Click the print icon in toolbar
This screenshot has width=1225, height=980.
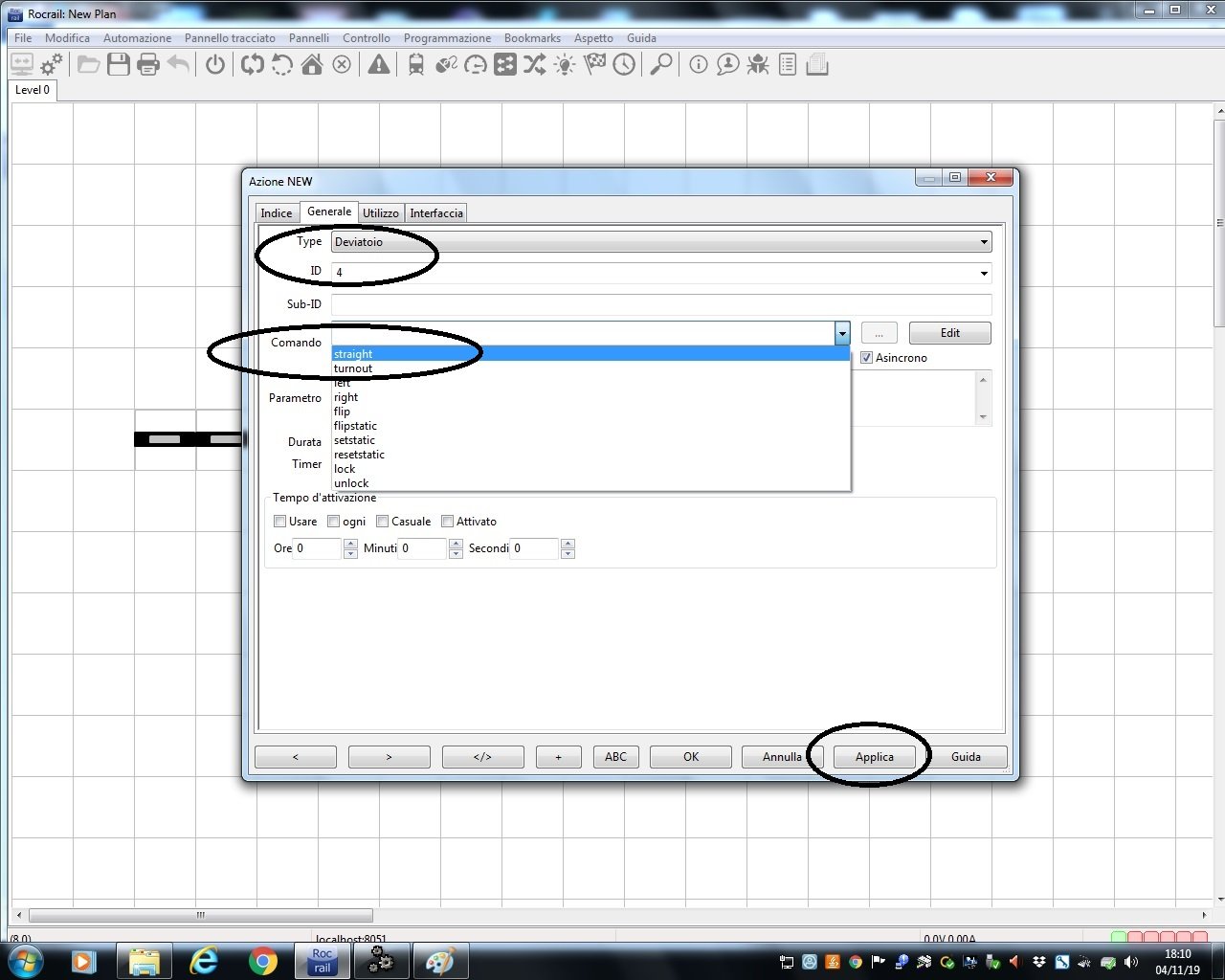148,65
